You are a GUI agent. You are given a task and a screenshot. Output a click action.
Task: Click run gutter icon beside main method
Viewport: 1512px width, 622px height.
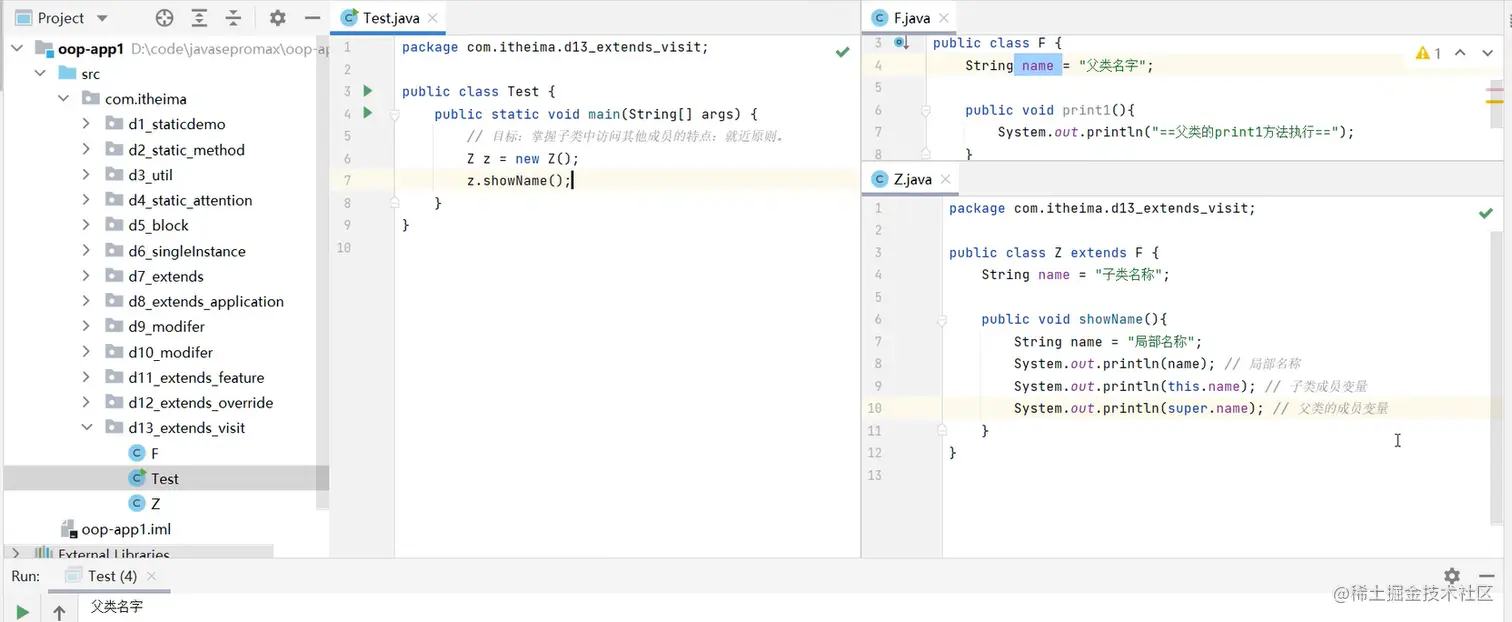pos(368,113)
